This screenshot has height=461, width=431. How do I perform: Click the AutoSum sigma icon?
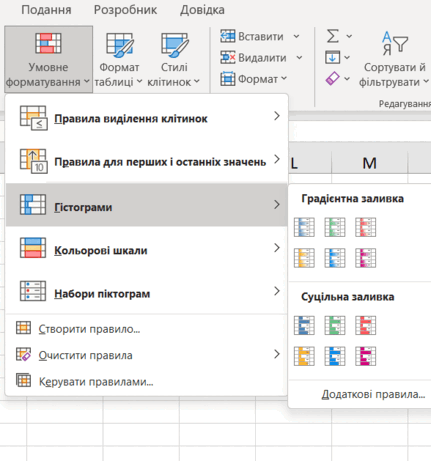333,36
